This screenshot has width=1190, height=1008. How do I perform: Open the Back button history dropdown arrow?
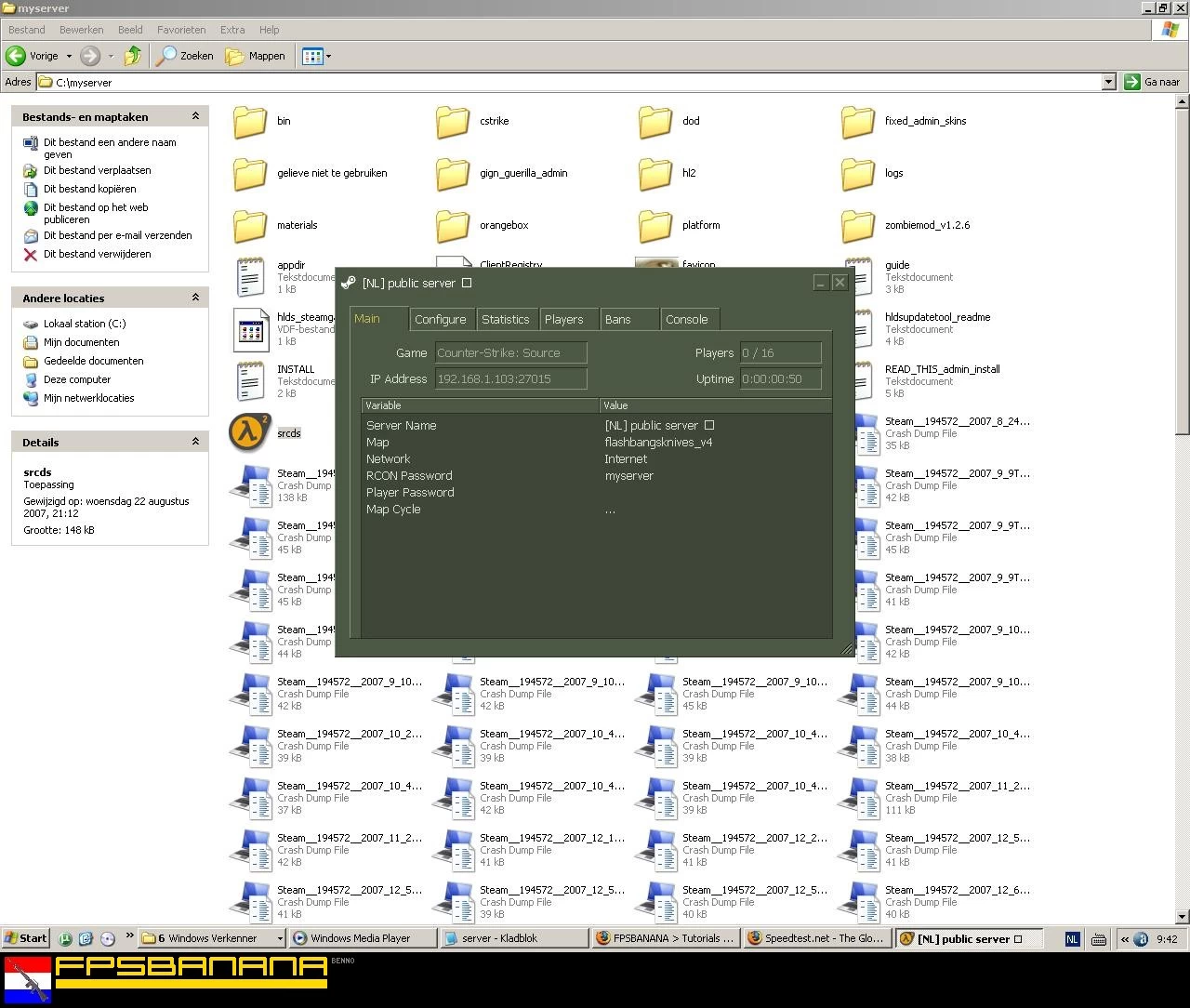click(69, 56)
